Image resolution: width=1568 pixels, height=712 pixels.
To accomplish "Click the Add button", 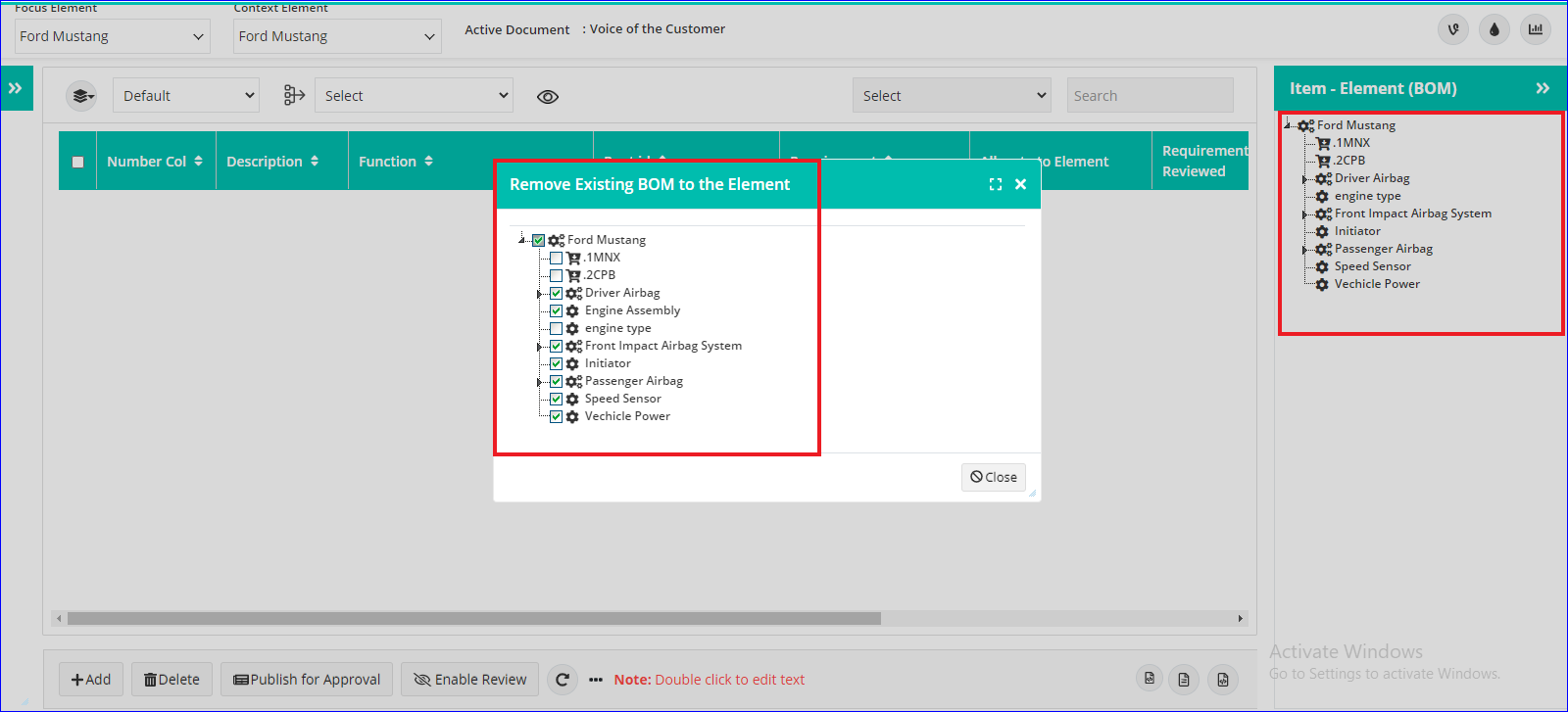I will [x=91, y=680].
